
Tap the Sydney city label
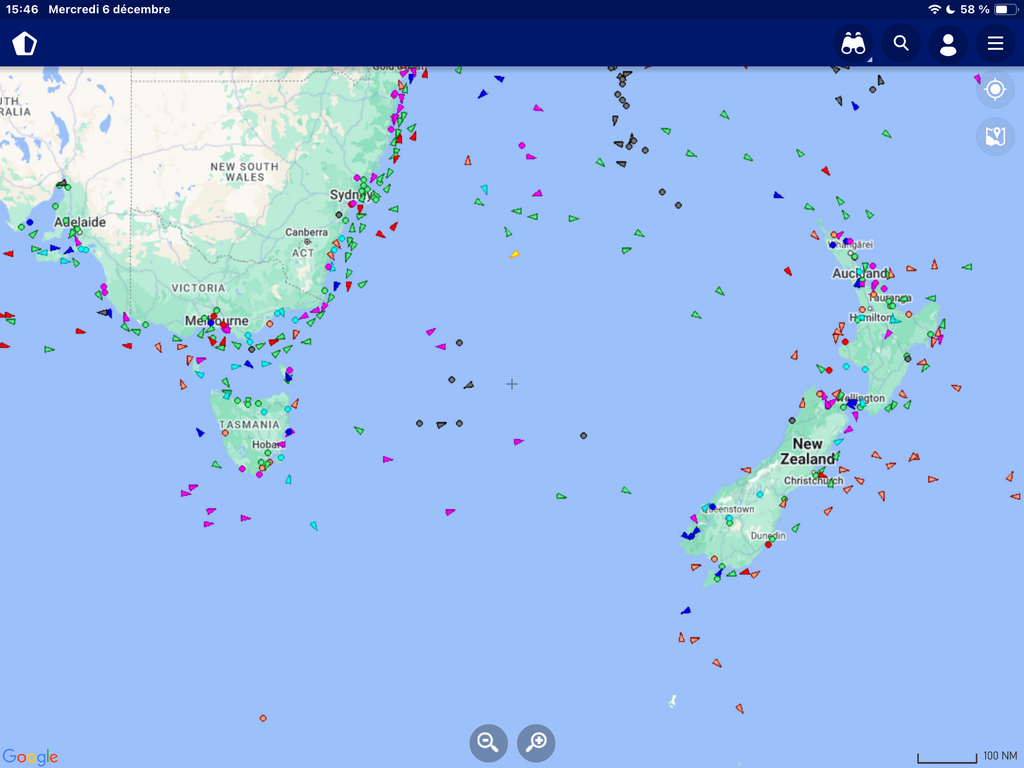click(351, 195)
